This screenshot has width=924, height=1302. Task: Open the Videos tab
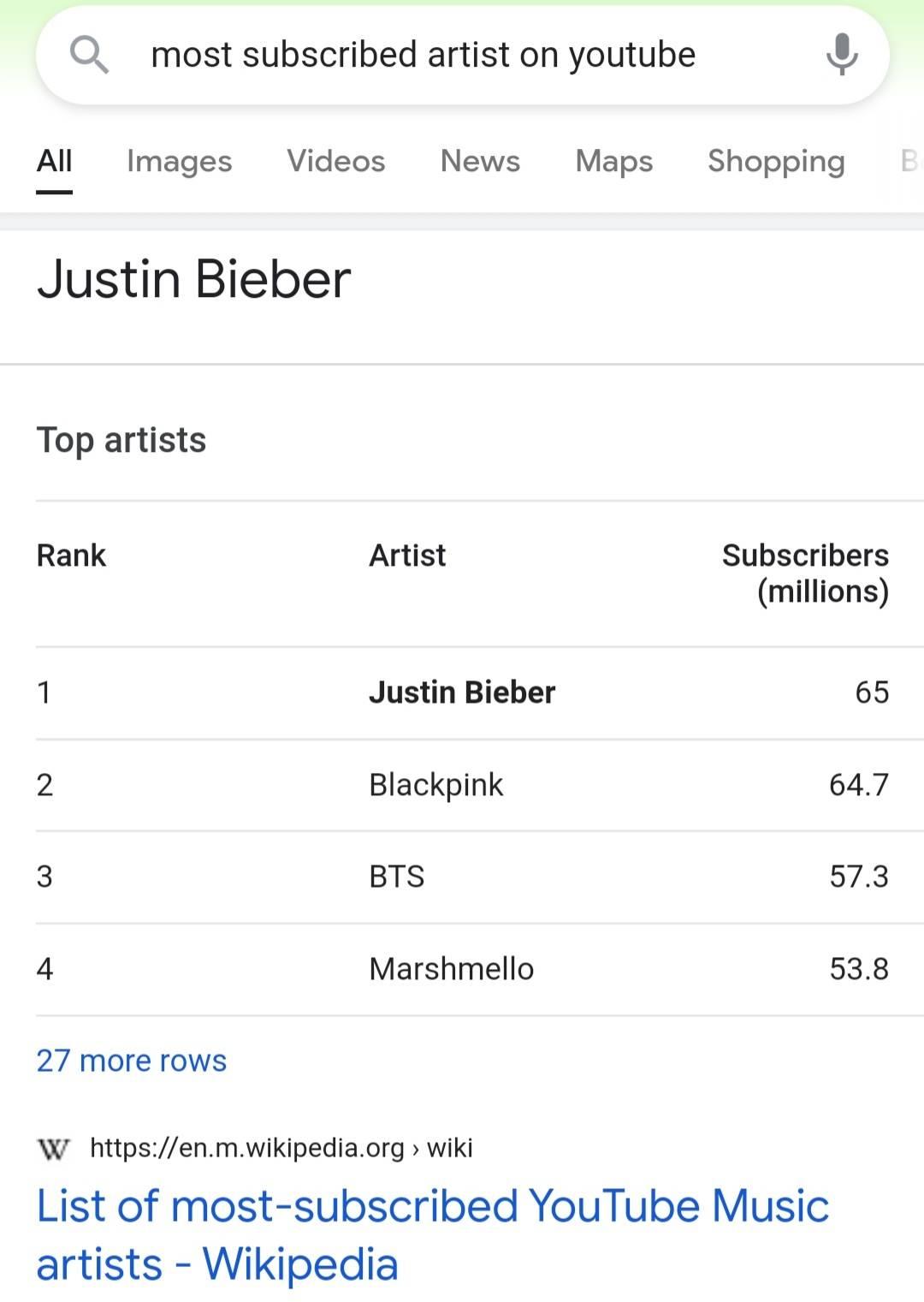(335, 161)
